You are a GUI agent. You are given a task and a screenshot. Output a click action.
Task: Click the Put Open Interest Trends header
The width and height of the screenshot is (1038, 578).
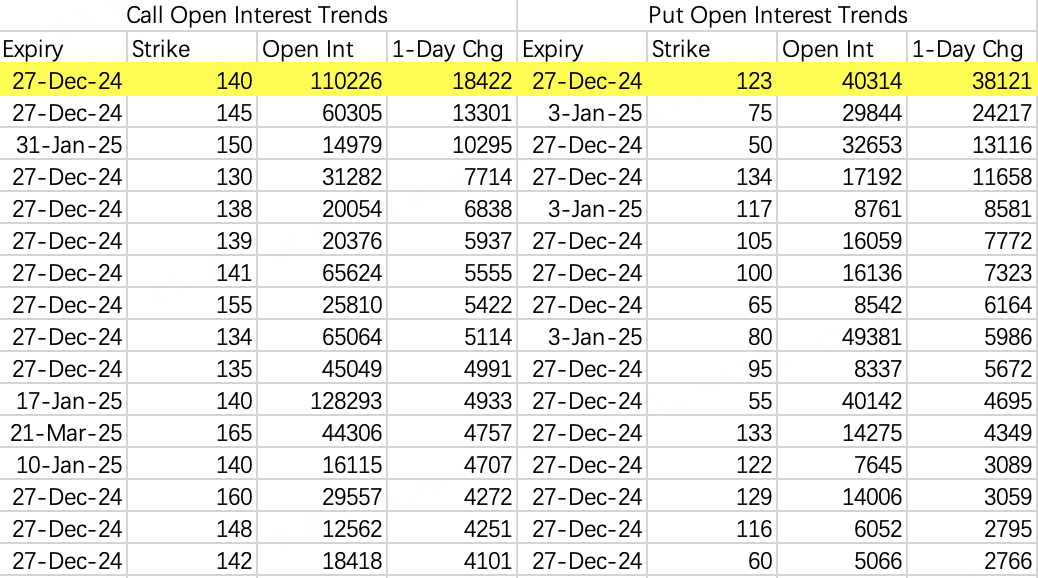tap(777, 15)
